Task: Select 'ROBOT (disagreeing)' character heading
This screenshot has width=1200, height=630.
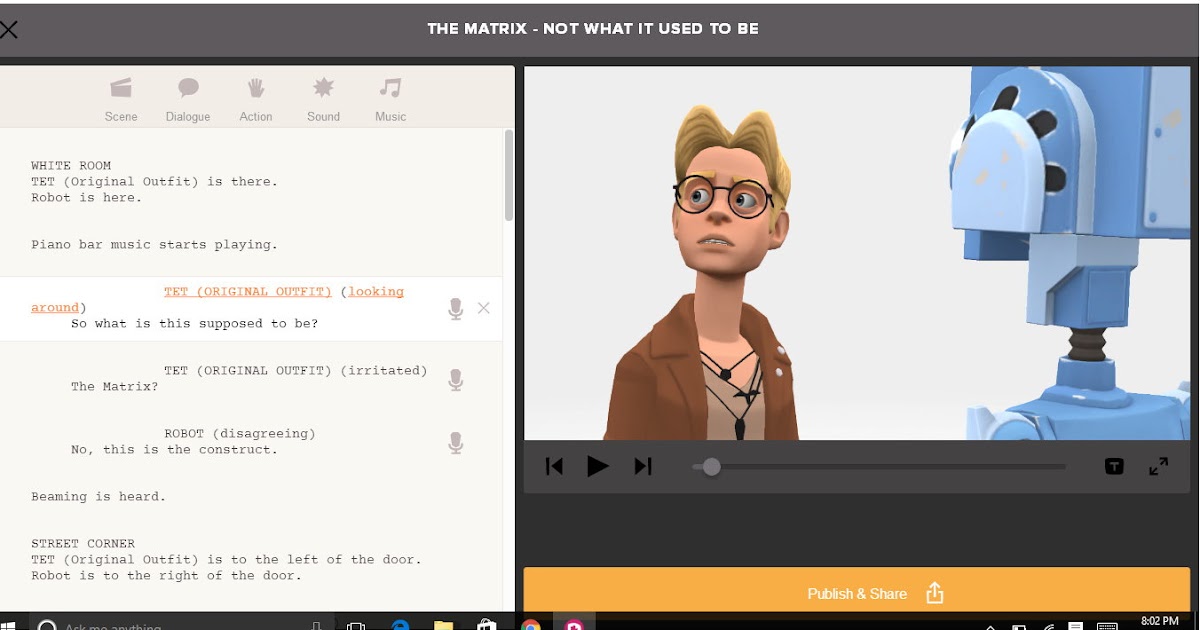Action: pyautogui.click(x=240, y=434)
